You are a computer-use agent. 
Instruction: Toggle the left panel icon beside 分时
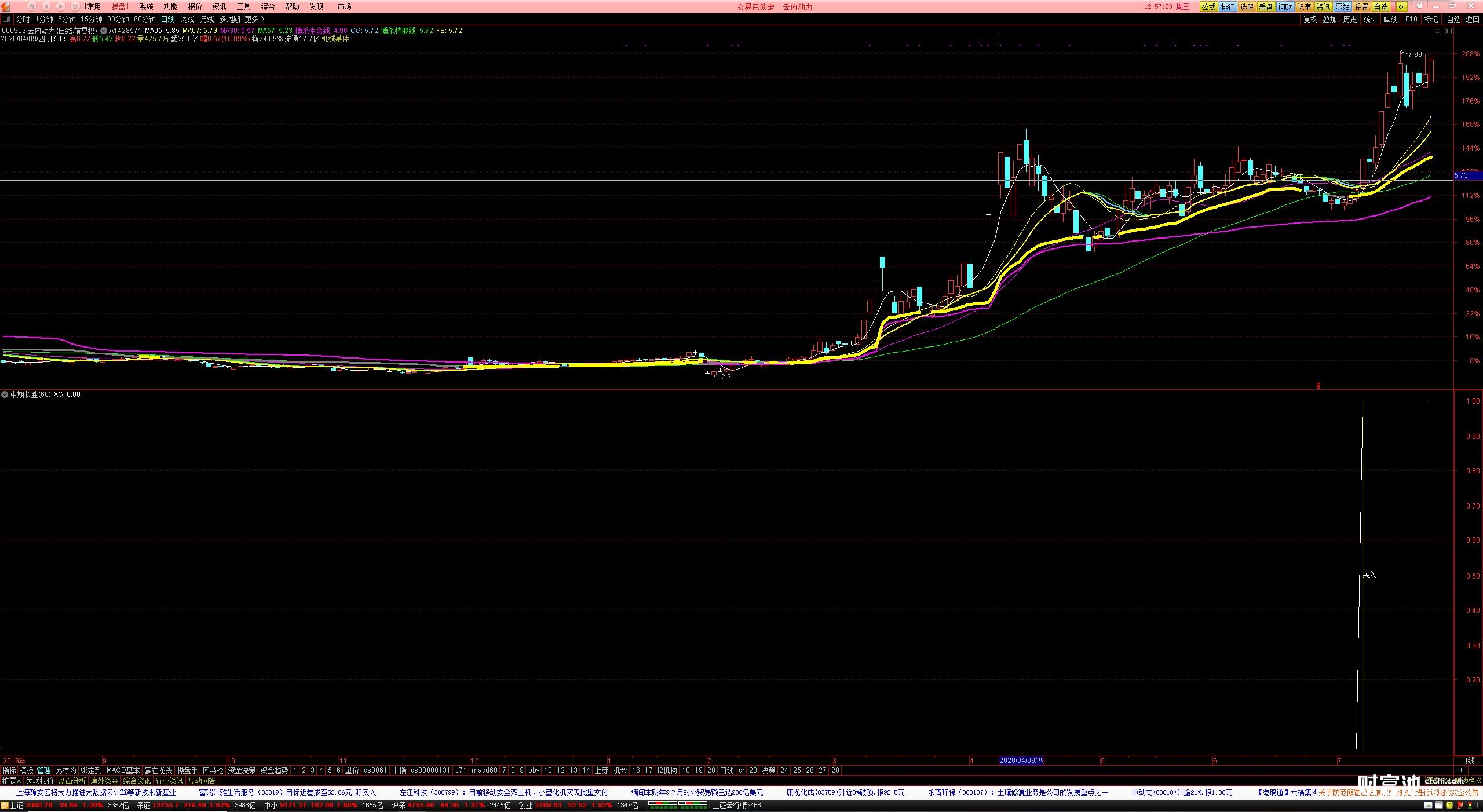(x=6, y=19)
